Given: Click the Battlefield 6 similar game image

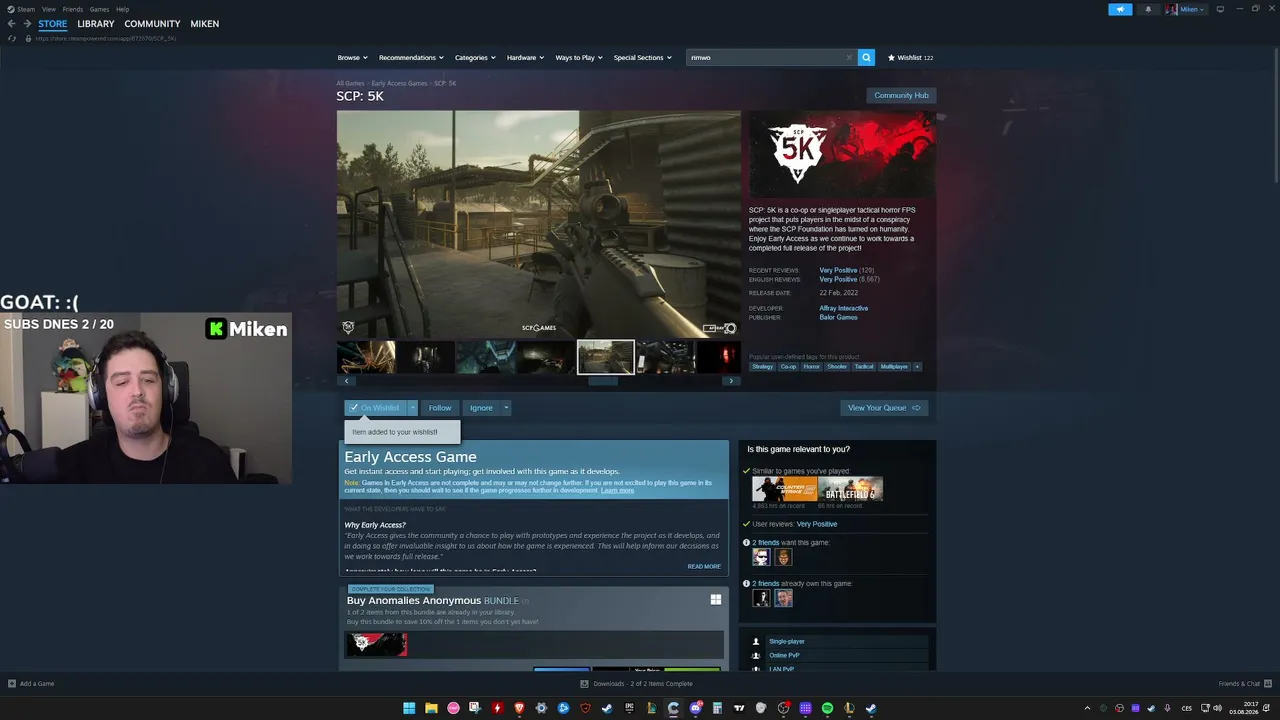Looking at the screenshot, I should click(850, 489).
